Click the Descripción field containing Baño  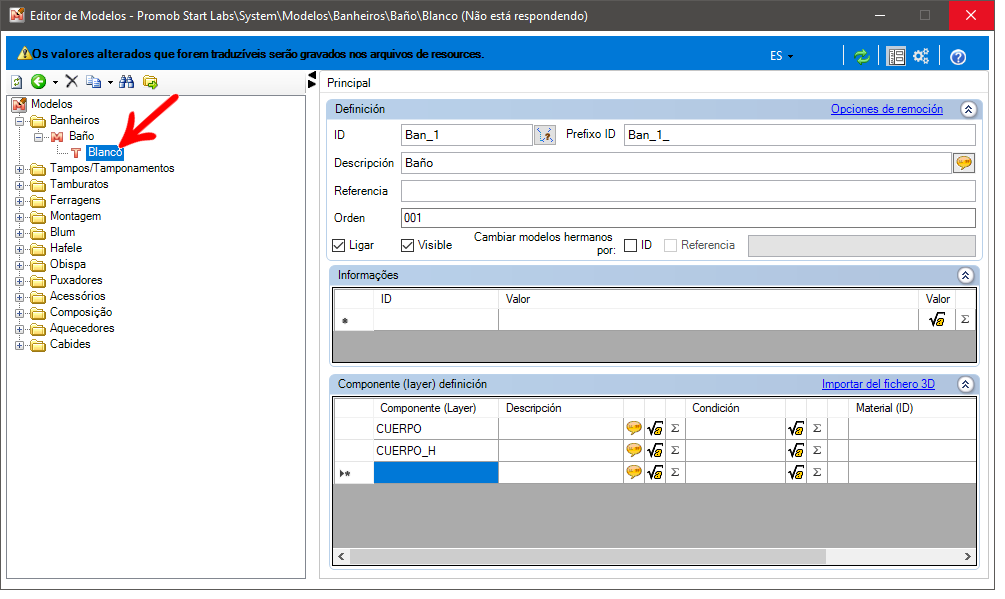click(x=676, y=163)
